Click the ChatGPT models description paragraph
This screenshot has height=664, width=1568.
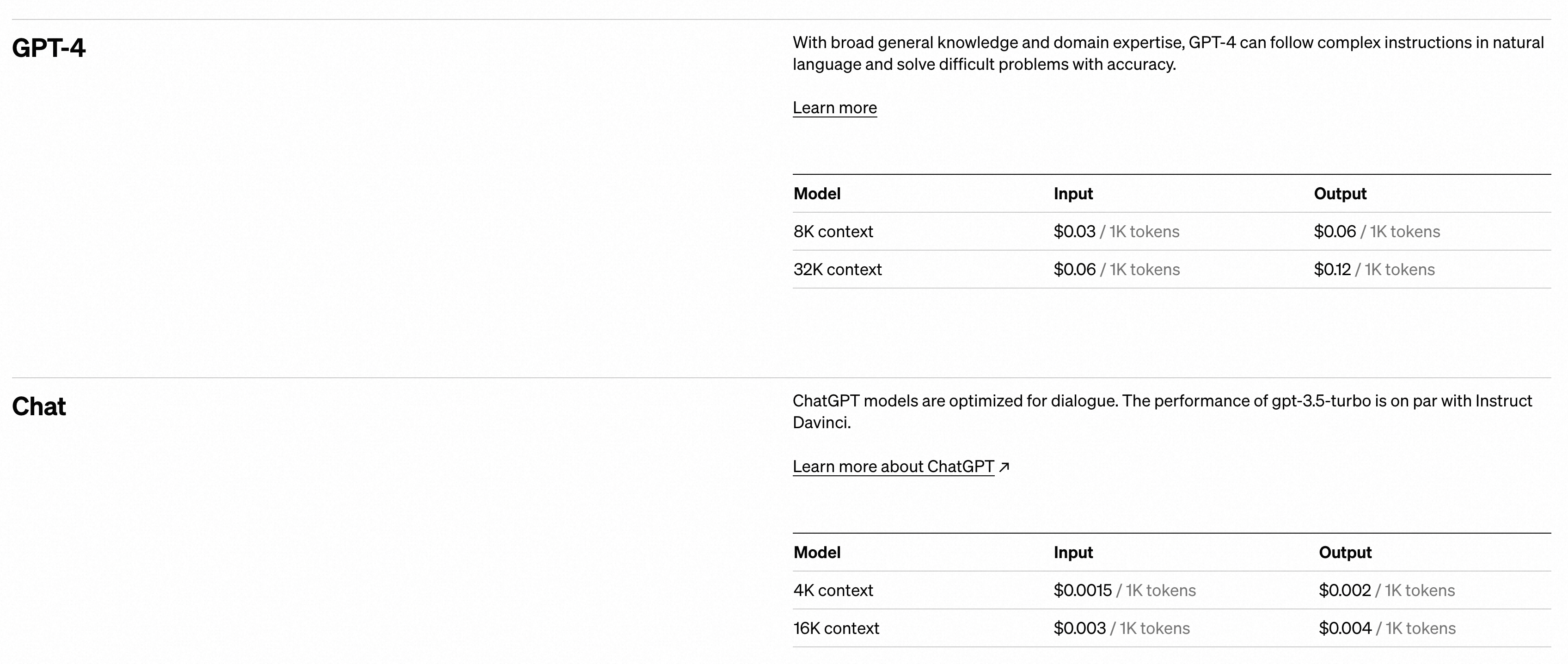click(1161, 412)
